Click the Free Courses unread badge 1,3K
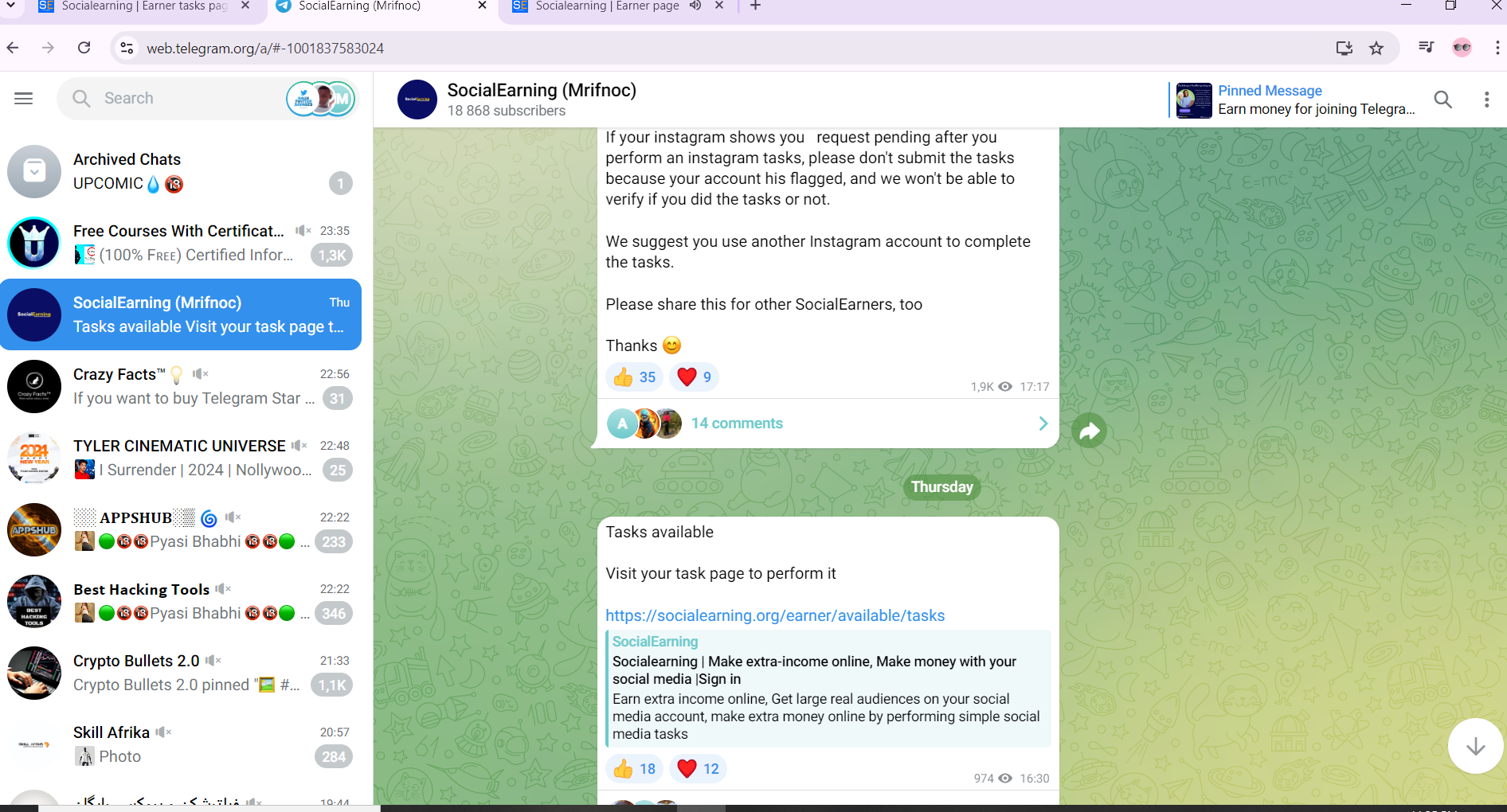 coord(332,256)
